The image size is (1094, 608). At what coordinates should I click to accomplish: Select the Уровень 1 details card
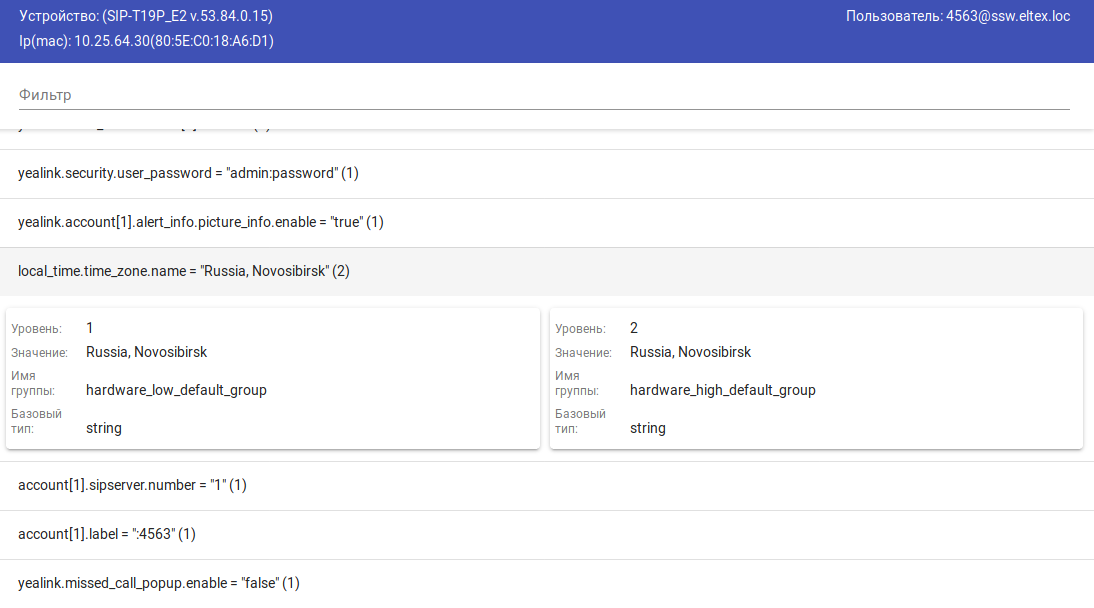pos(272,378)
